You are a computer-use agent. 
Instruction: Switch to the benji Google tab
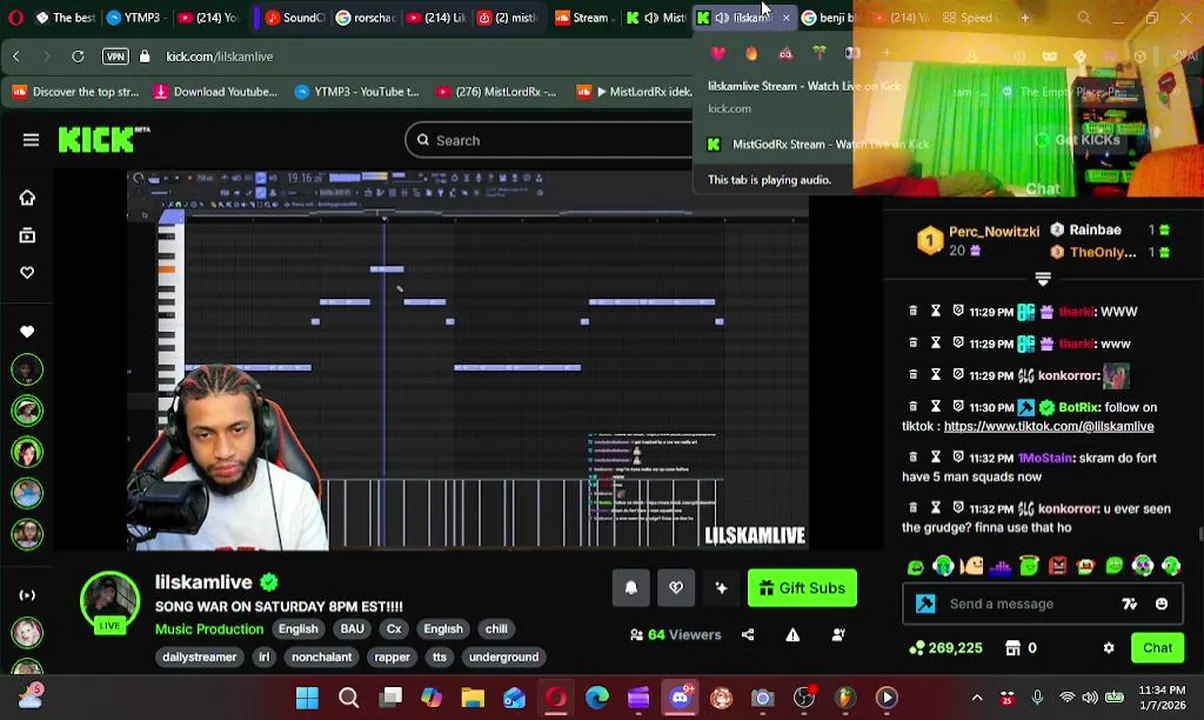pos(828,17)
